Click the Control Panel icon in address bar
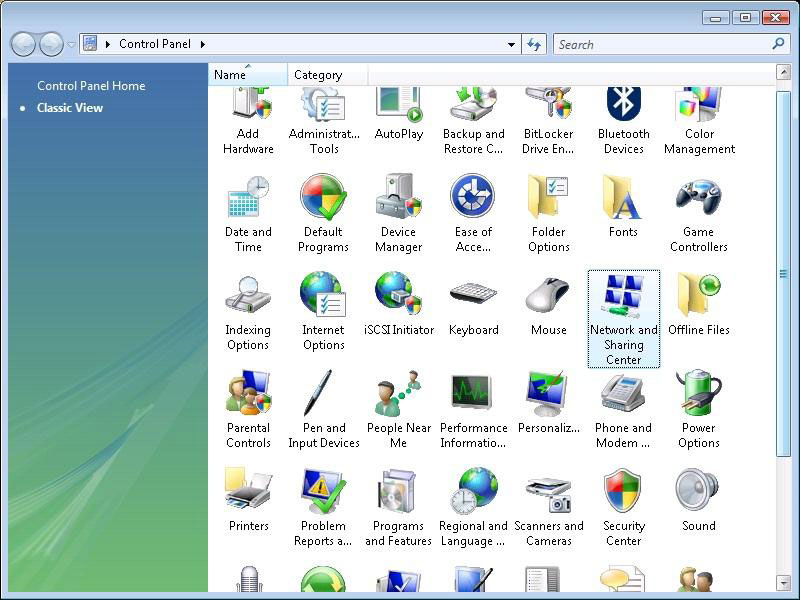 pos(90,43)
